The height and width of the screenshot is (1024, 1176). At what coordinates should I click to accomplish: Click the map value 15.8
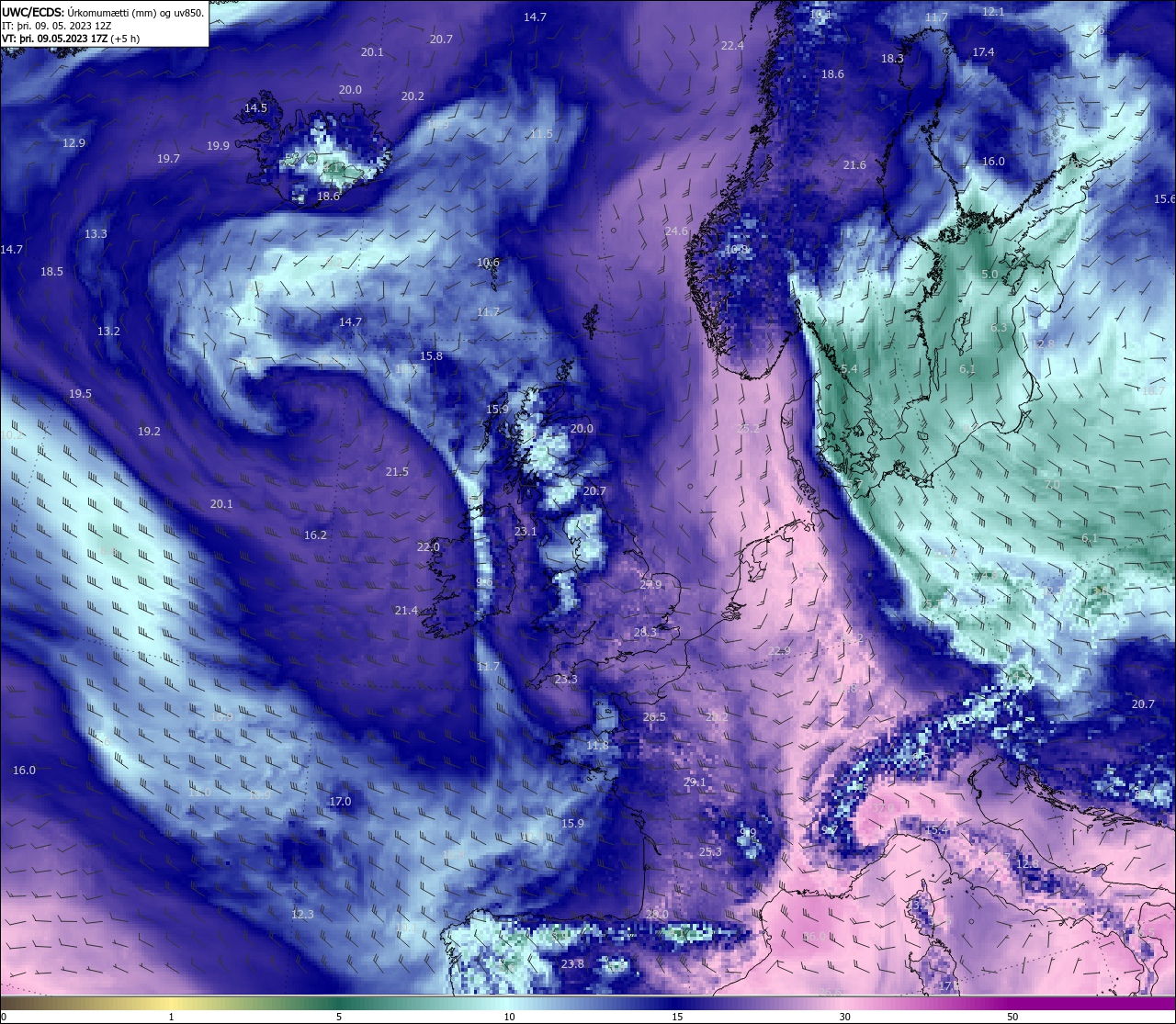(431, 356)
